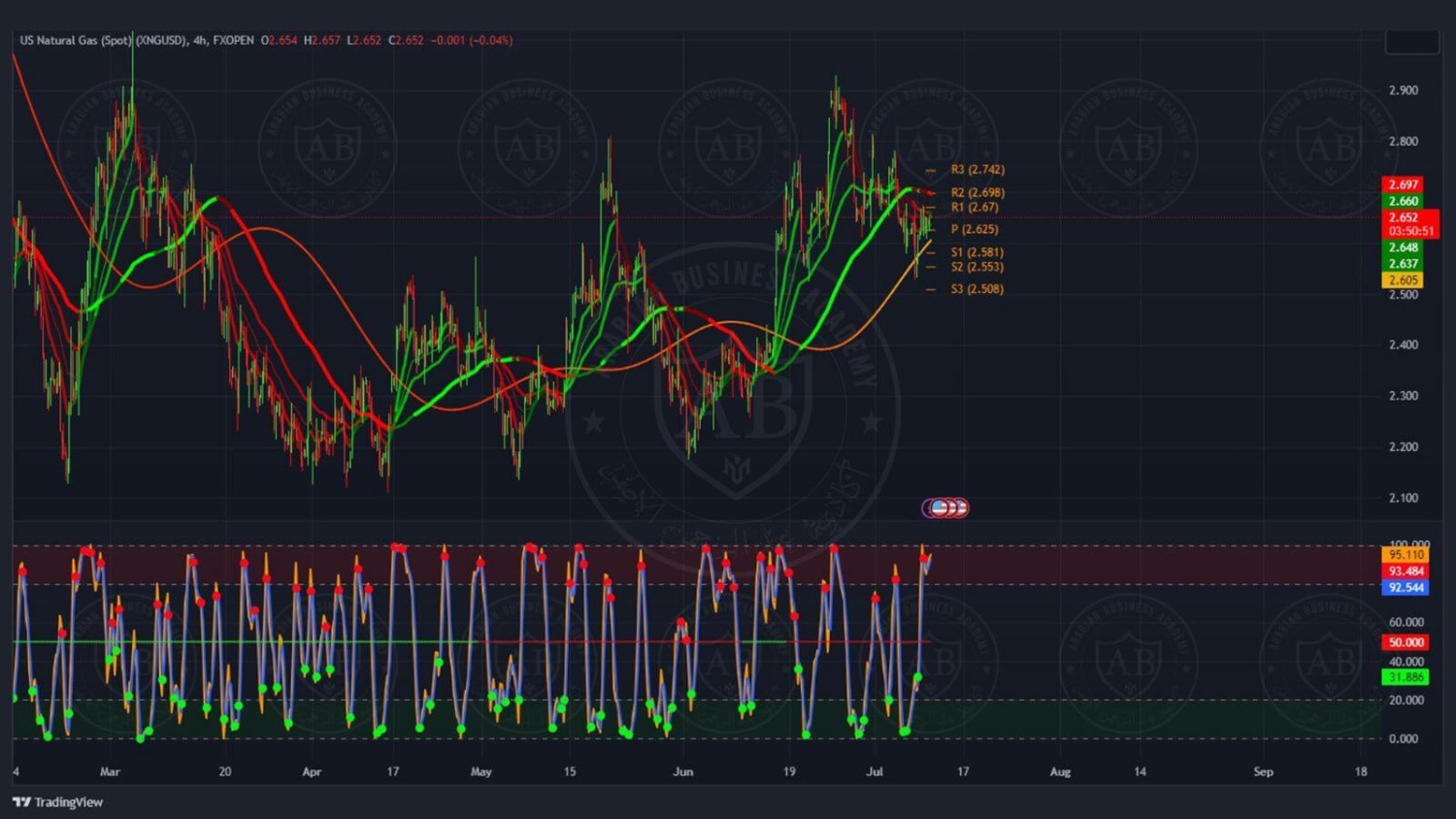This screenshot has height=819, width=1456.
Task: Click the US flag economic event icon
Action: pyautogui.click(x=940, y=508)
